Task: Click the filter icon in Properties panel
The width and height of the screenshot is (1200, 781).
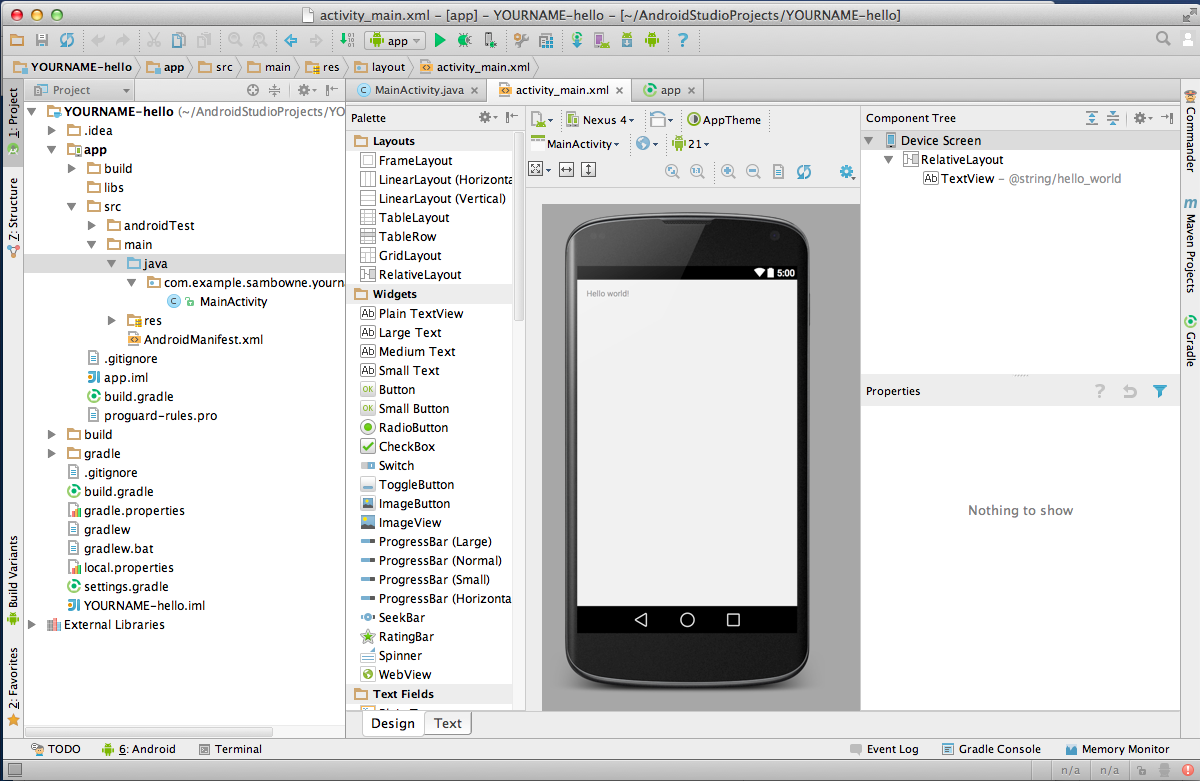Action: 1160,391
